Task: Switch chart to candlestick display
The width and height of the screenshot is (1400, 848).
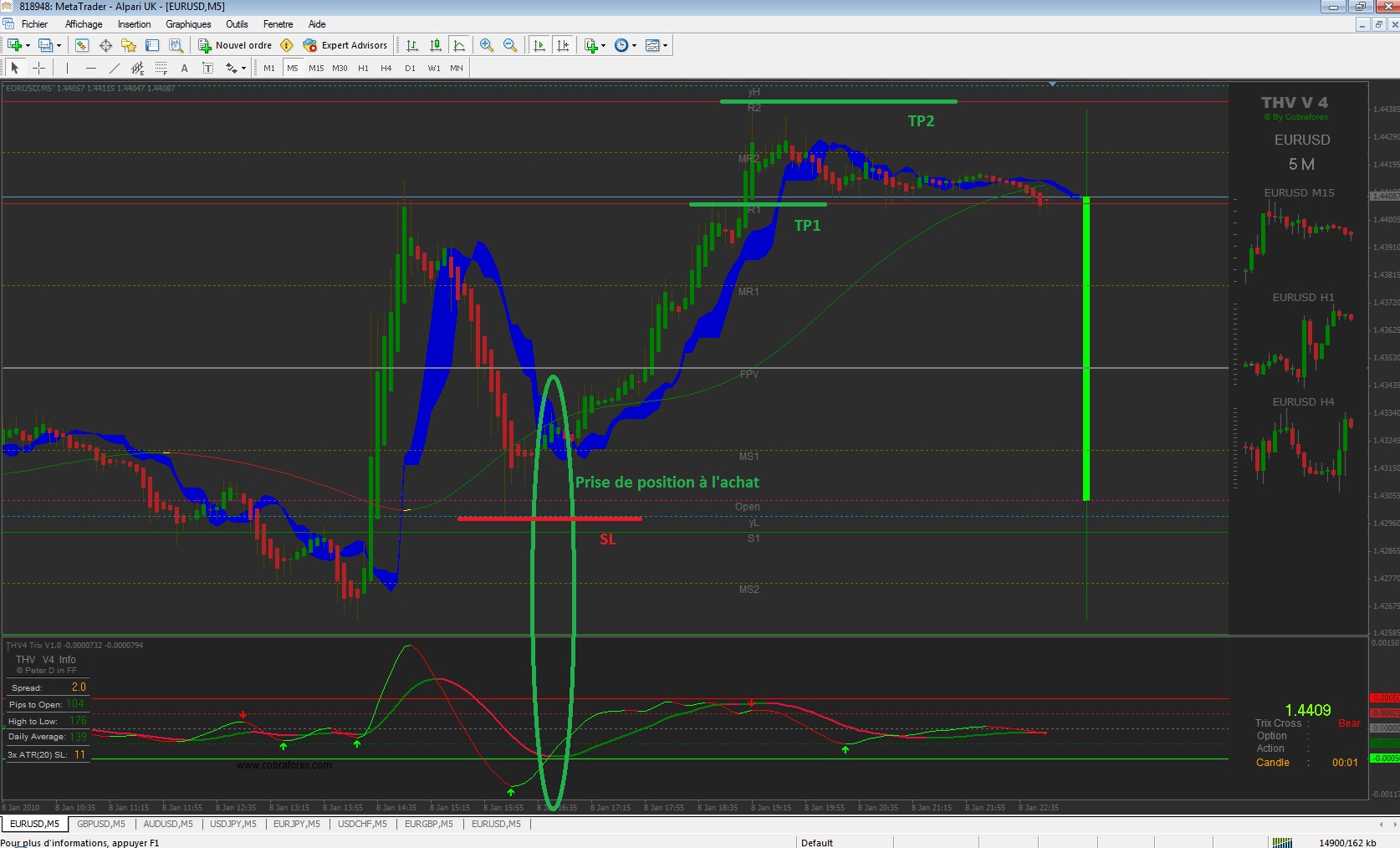Action: [x=436, y=45]
